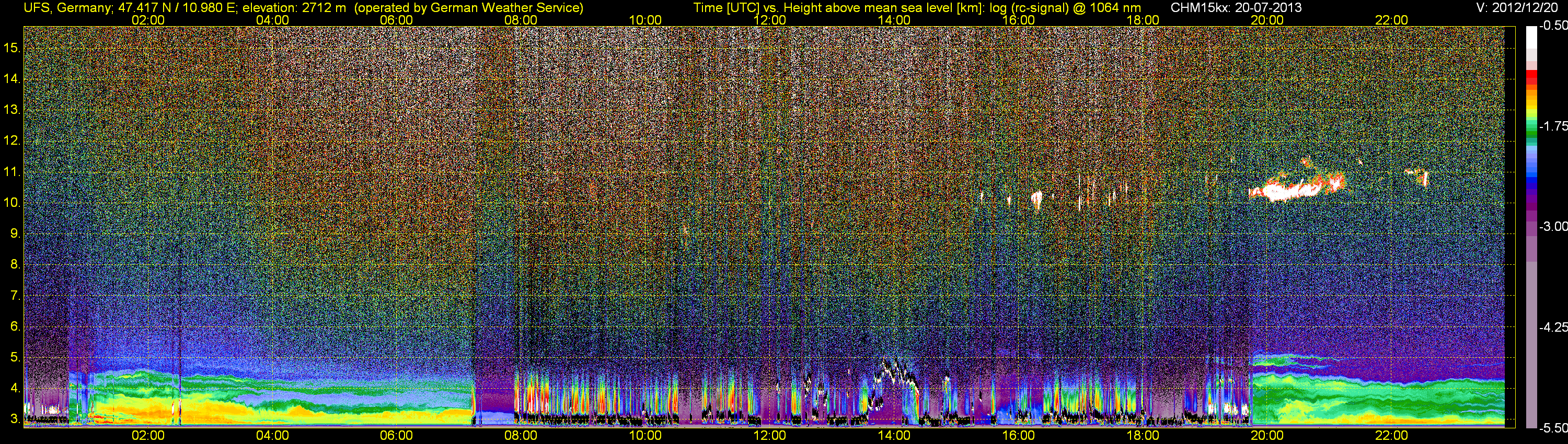Click the 06:00 label on bottom time axis
Screen dimensions: 1568x444
click(396, 436)
